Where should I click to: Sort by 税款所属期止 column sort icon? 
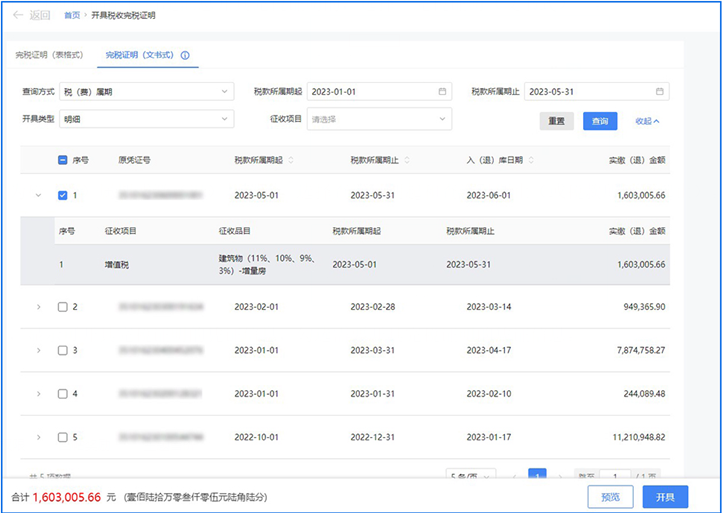point(407,160)
